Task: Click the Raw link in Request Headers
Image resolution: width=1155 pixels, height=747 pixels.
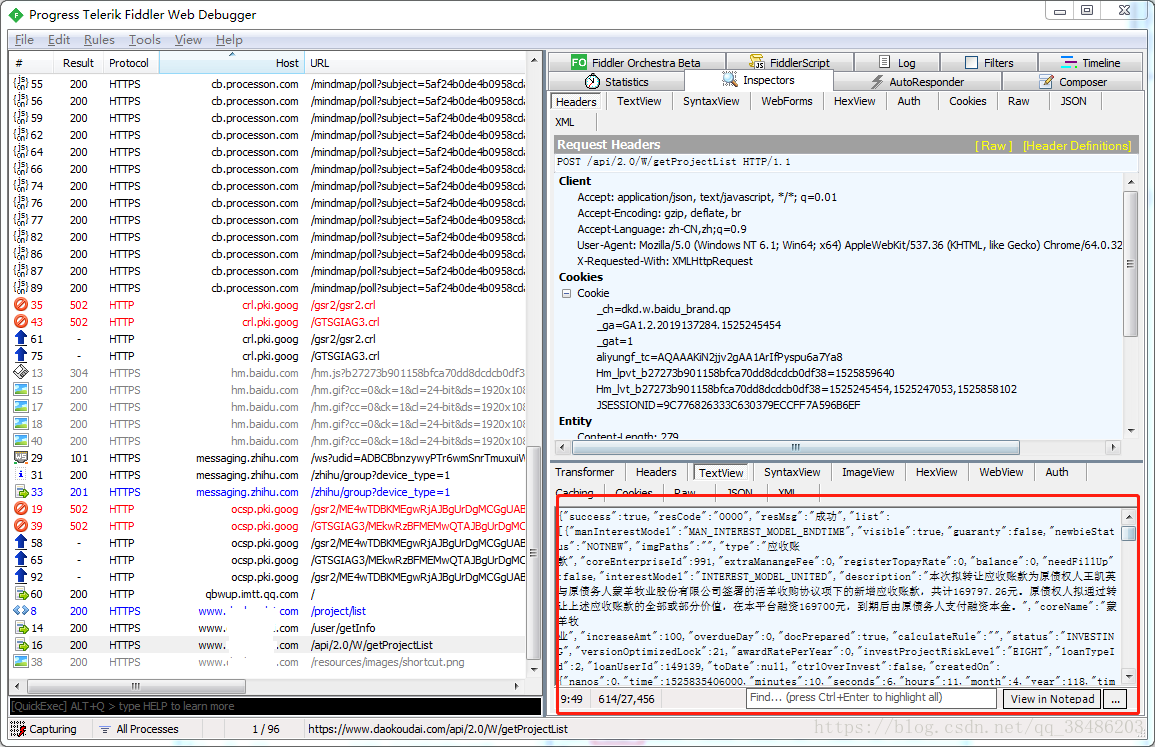Action: pyautogui.click(x=994, y=146)
